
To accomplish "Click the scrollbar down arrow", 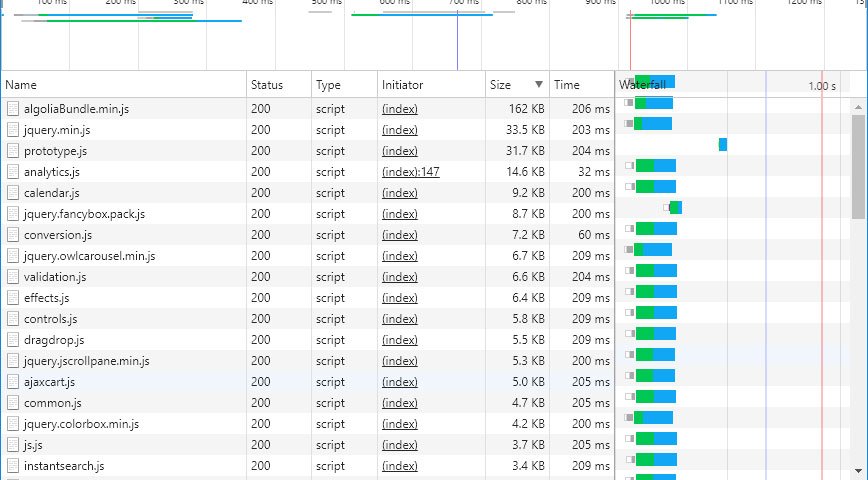I will pos(858,471).
